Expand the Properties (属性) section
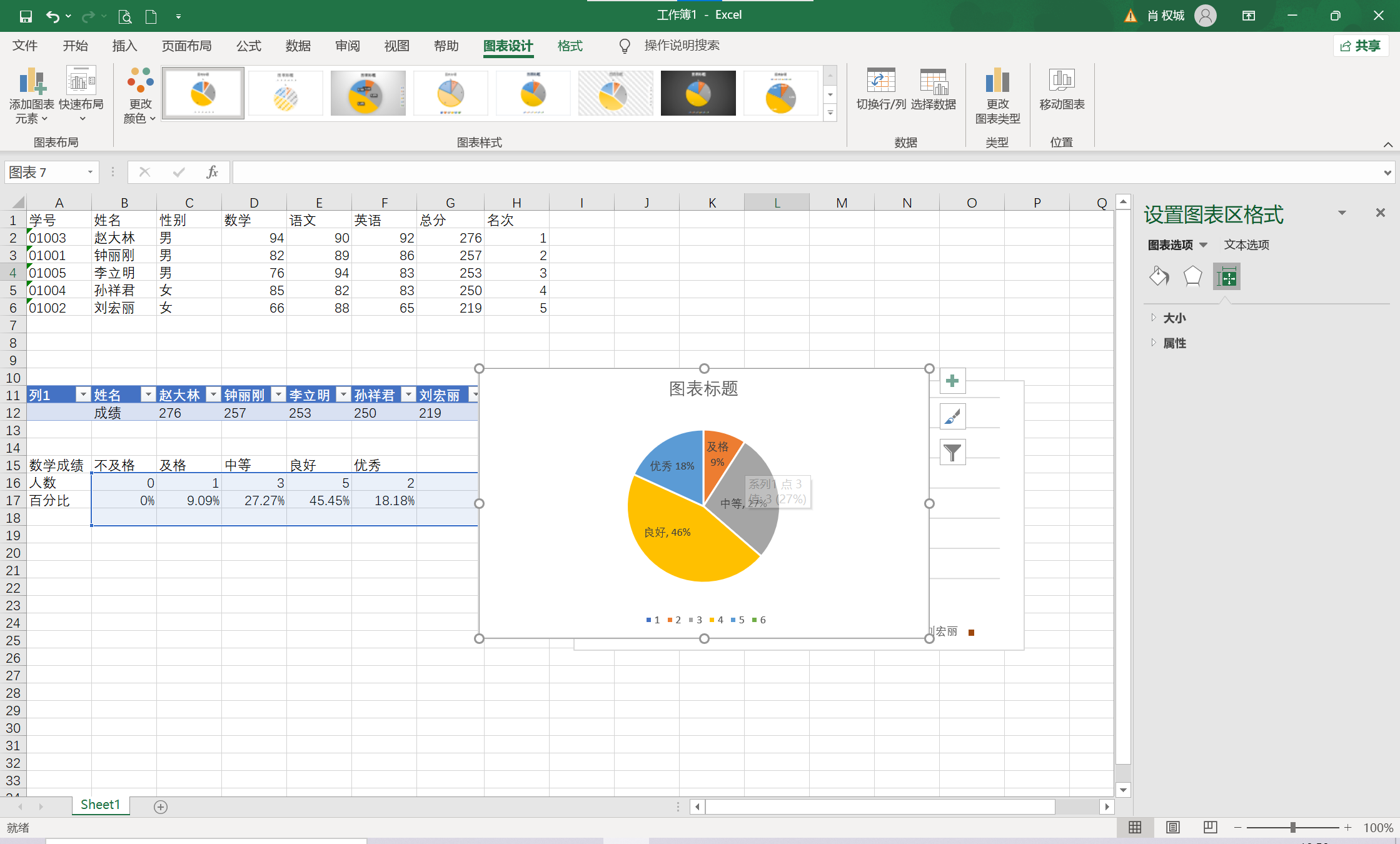 pyautogui.click(x=1174, y=343)
